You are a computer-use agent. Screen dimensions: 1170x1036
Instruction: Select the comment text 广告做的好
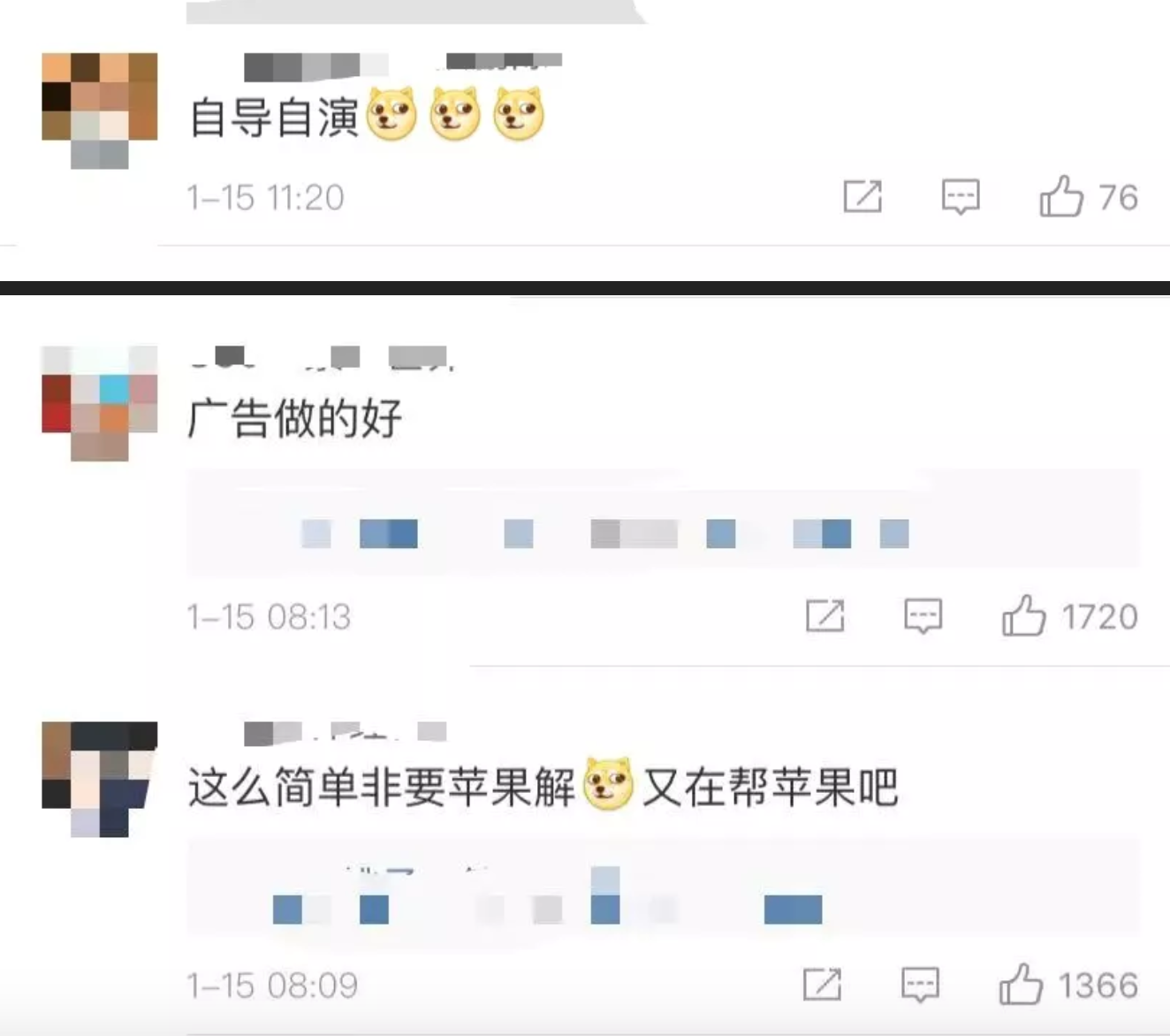click(295, 417)
